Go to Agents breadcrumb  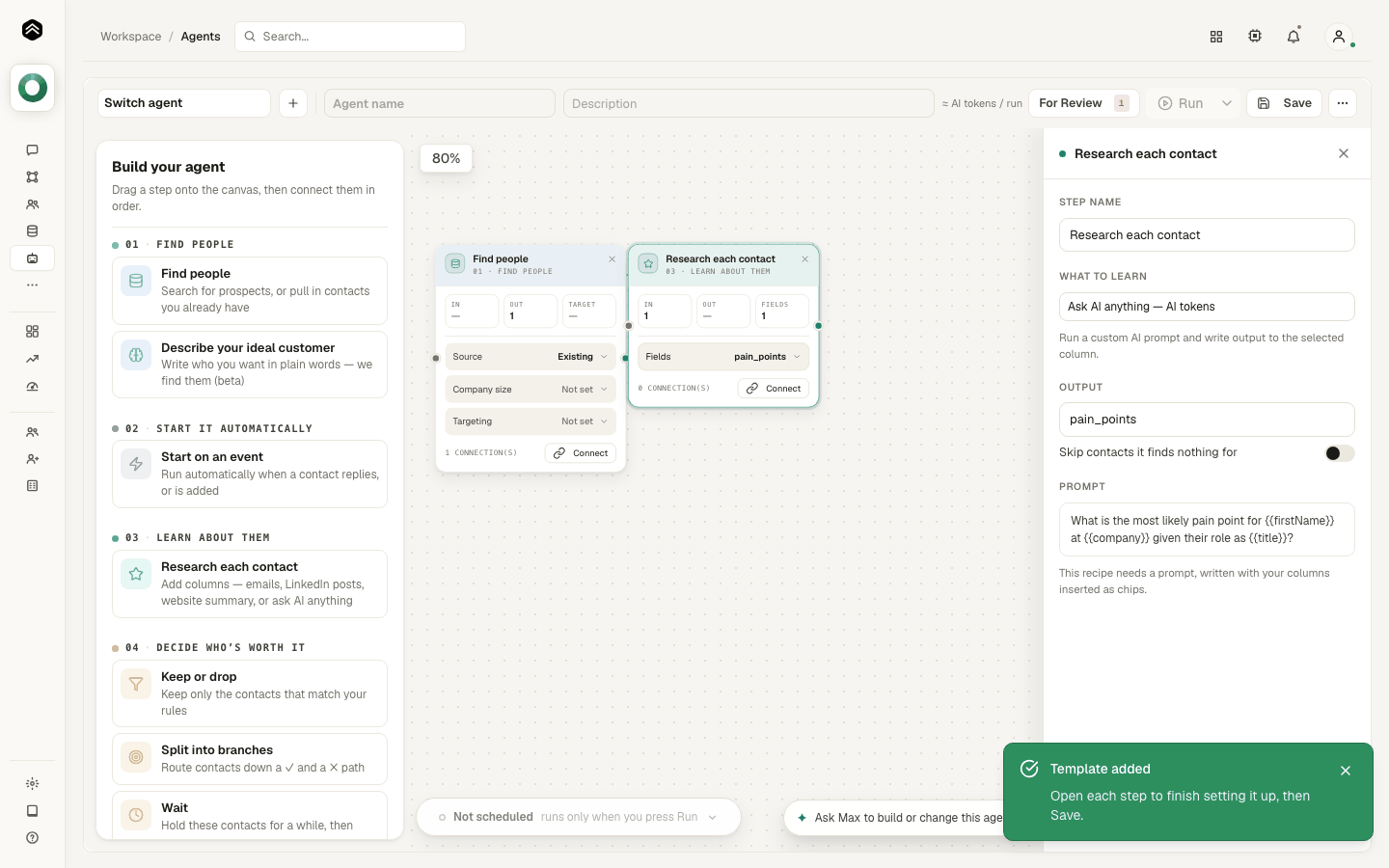[201, 37]
